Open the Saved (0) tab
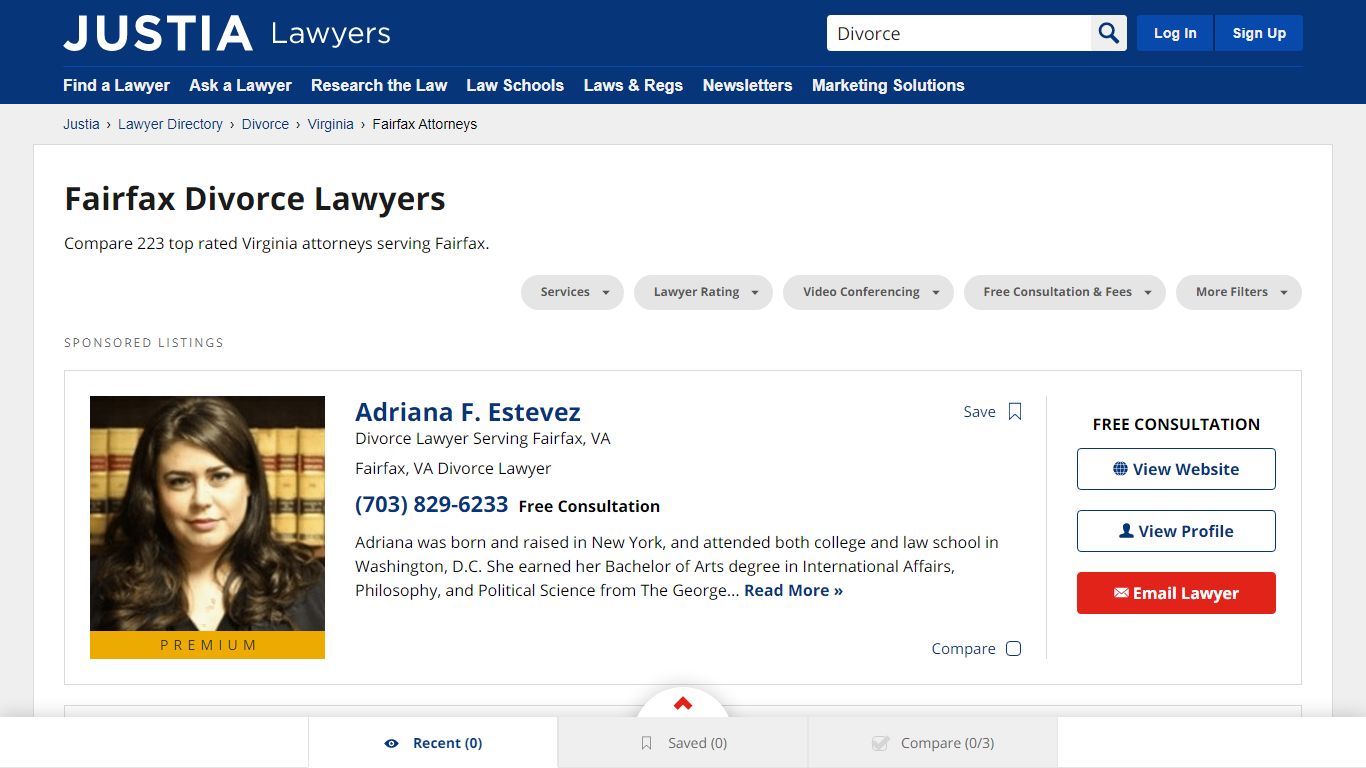The width and height of the screenshot is (1366, 768). (683, 743)
